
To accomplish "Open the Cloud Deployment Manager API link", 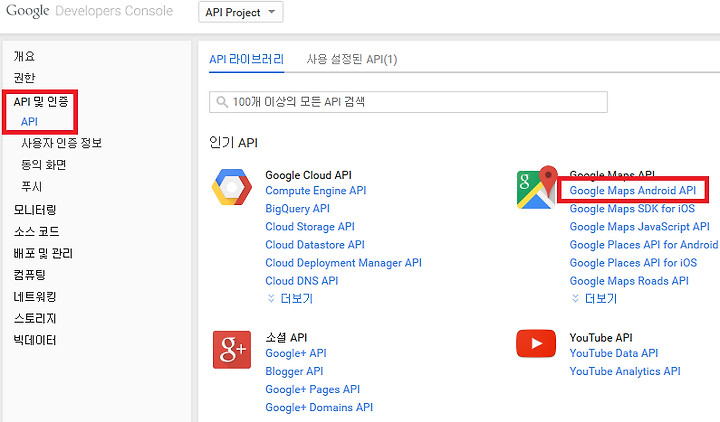I will click(x=343, y=263).
